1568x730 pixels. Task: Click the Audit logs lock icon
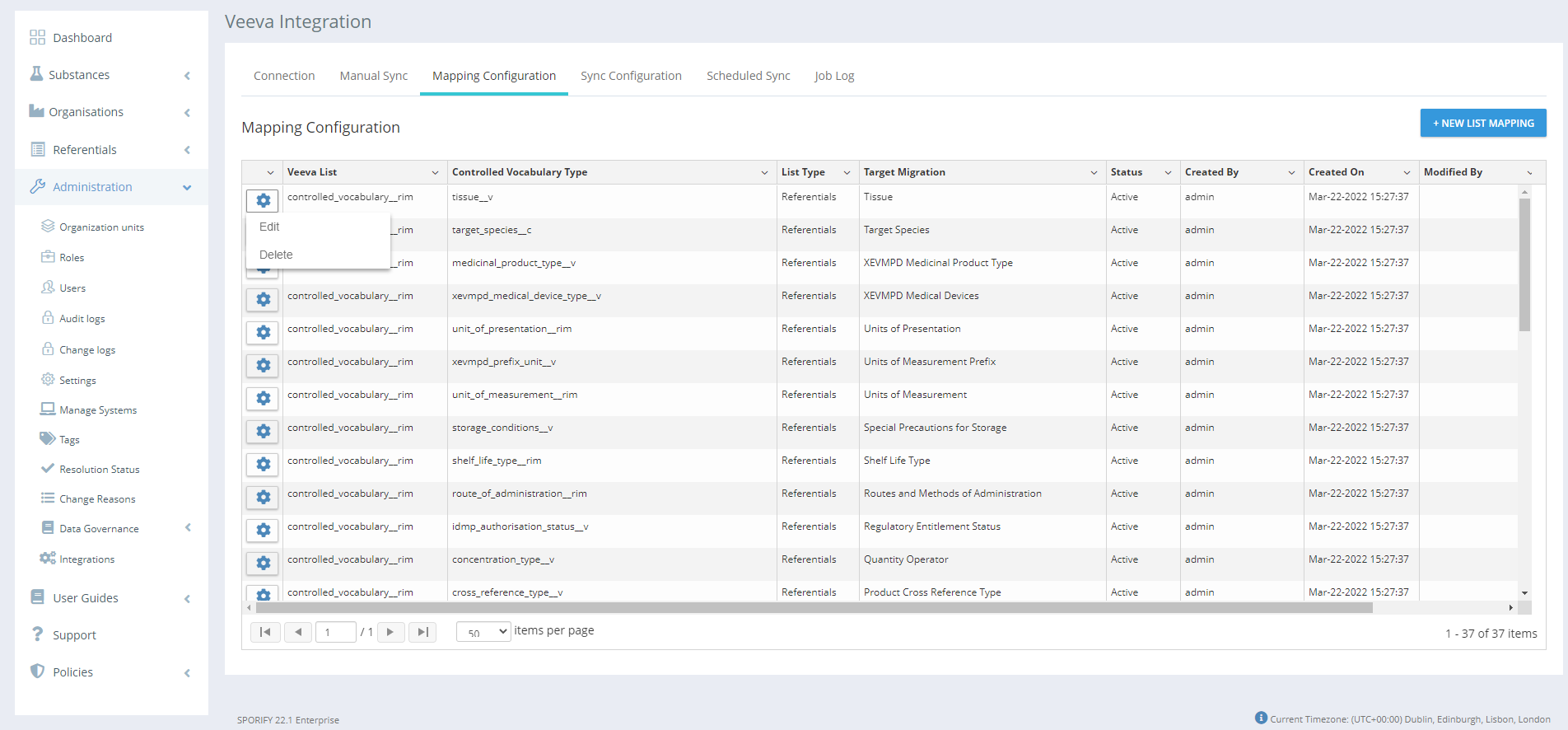pos(48,318)
